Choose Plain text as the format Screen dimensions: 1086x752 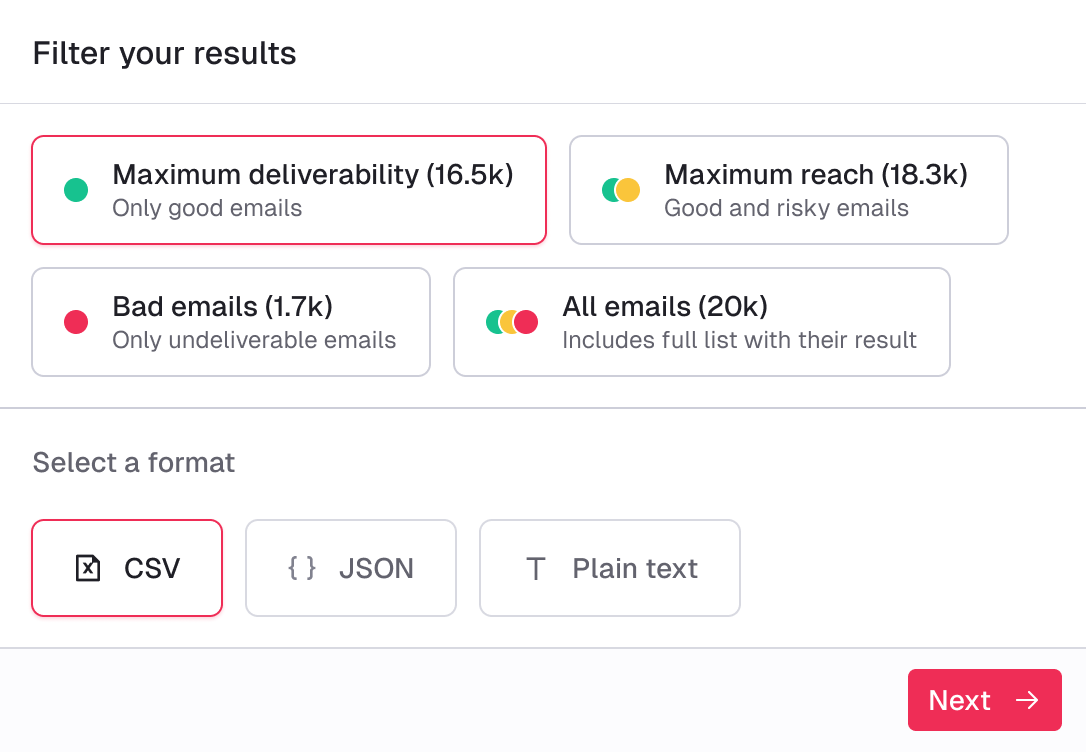click(x=610, y=568)
